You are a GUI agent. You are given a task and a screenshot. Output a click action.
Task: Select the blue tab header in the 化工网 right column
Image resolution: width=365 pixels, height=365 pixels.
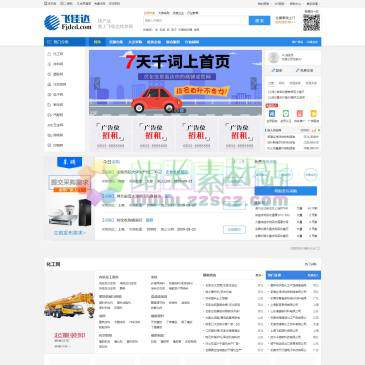[293, 275]
